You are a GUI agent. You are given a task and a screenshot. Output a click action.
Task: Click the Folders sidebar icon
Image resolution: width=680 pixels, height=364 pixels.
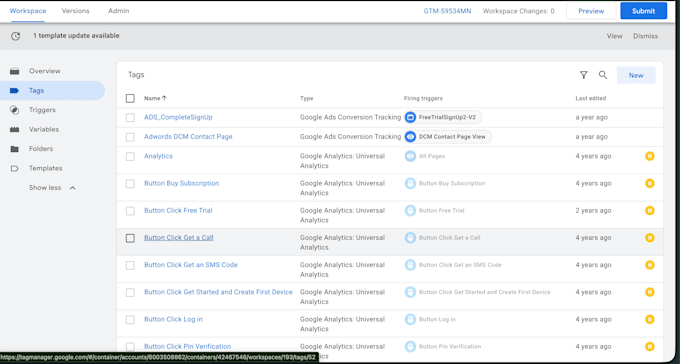tap(14, 149)
